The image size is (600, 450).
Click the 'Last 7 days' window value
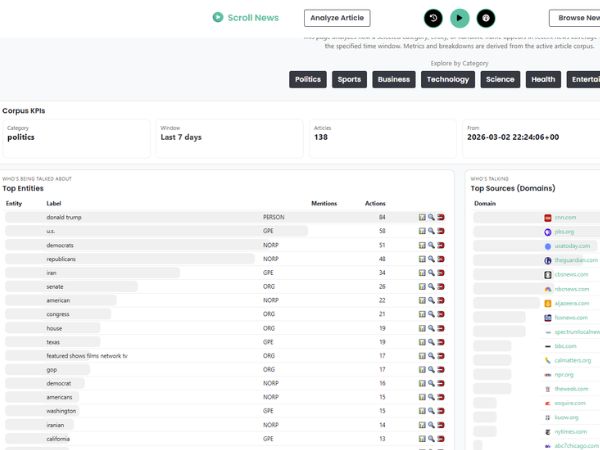(x=181, y=137)
